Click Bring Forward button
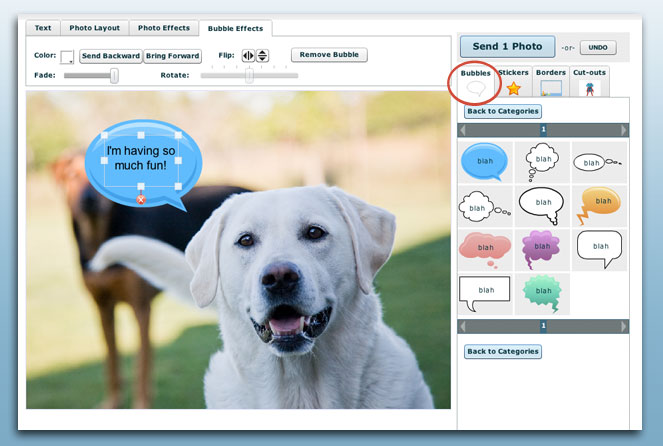Viewport: 663px width, 446px height. (x=173, y=56)
